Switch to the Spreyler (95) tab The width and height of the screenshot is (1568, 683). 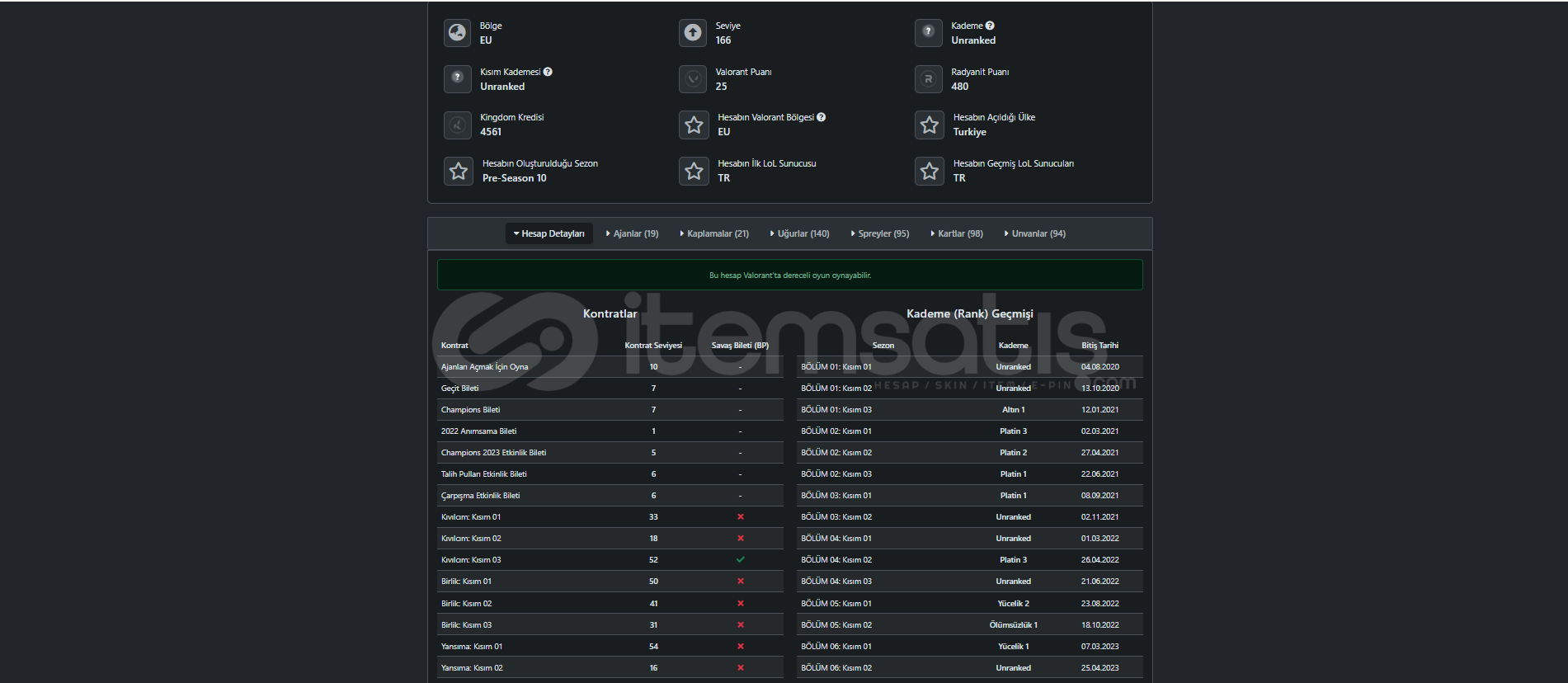click(x=880, y=233)
